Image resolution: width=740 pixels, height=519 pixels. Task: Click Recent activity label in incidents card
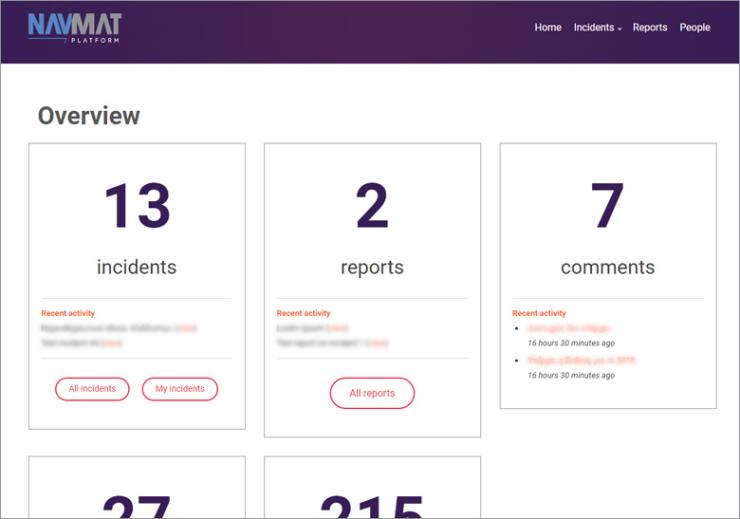(x=68, y=313)
